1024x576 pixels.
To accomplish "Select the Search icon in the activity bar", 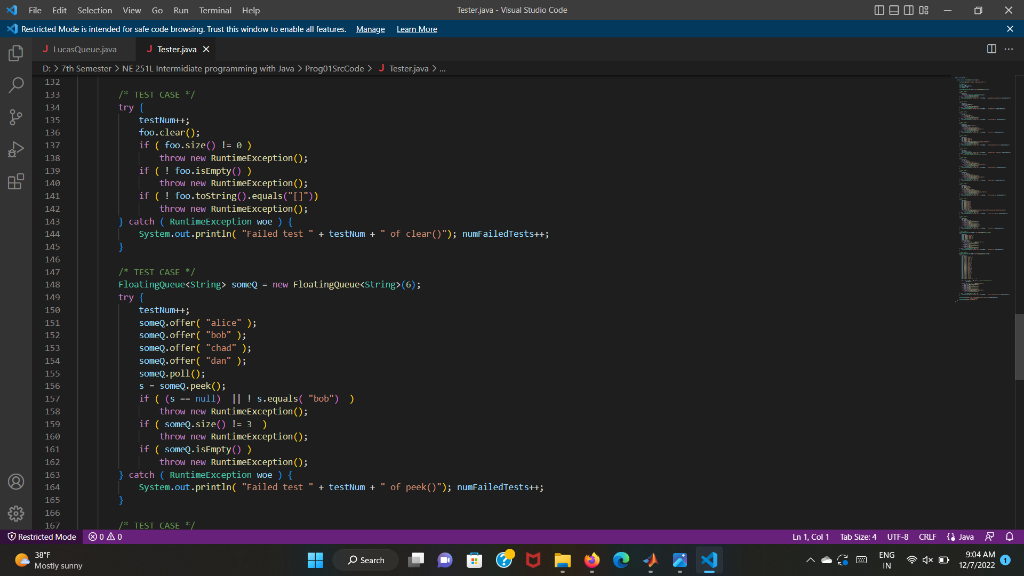I will pos(15,84).
